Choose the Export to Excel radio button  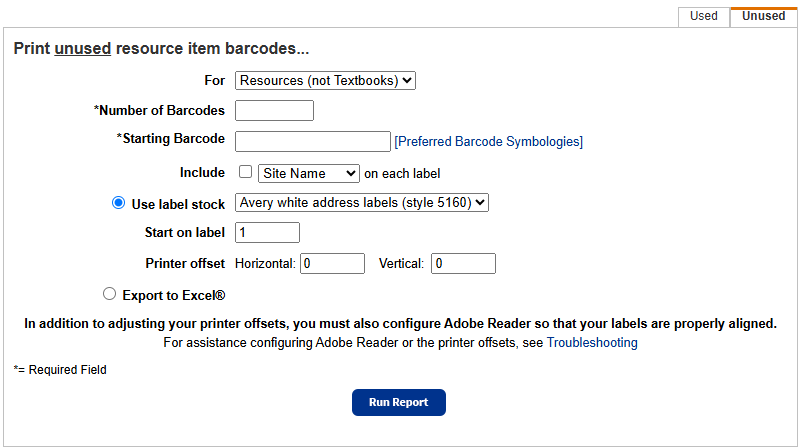(x=110, y=295)
